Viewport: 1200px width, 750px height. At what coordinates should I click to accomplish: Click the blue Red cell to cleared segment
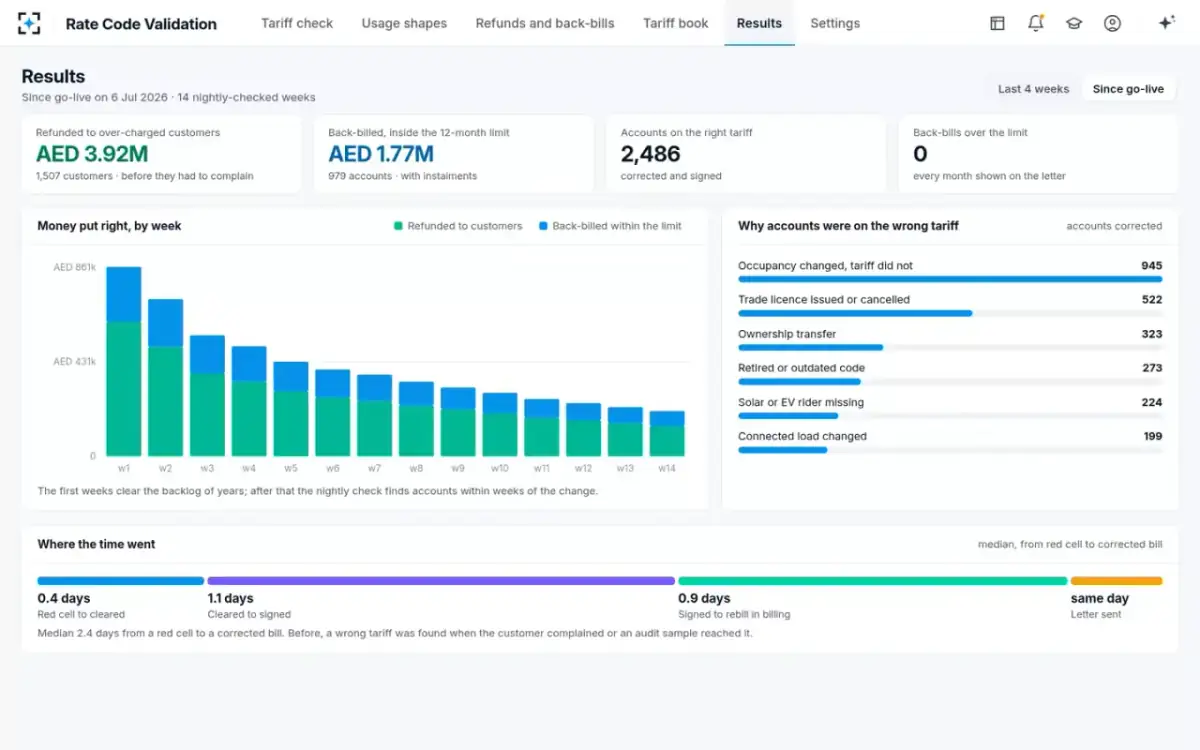tap(121, 580)
